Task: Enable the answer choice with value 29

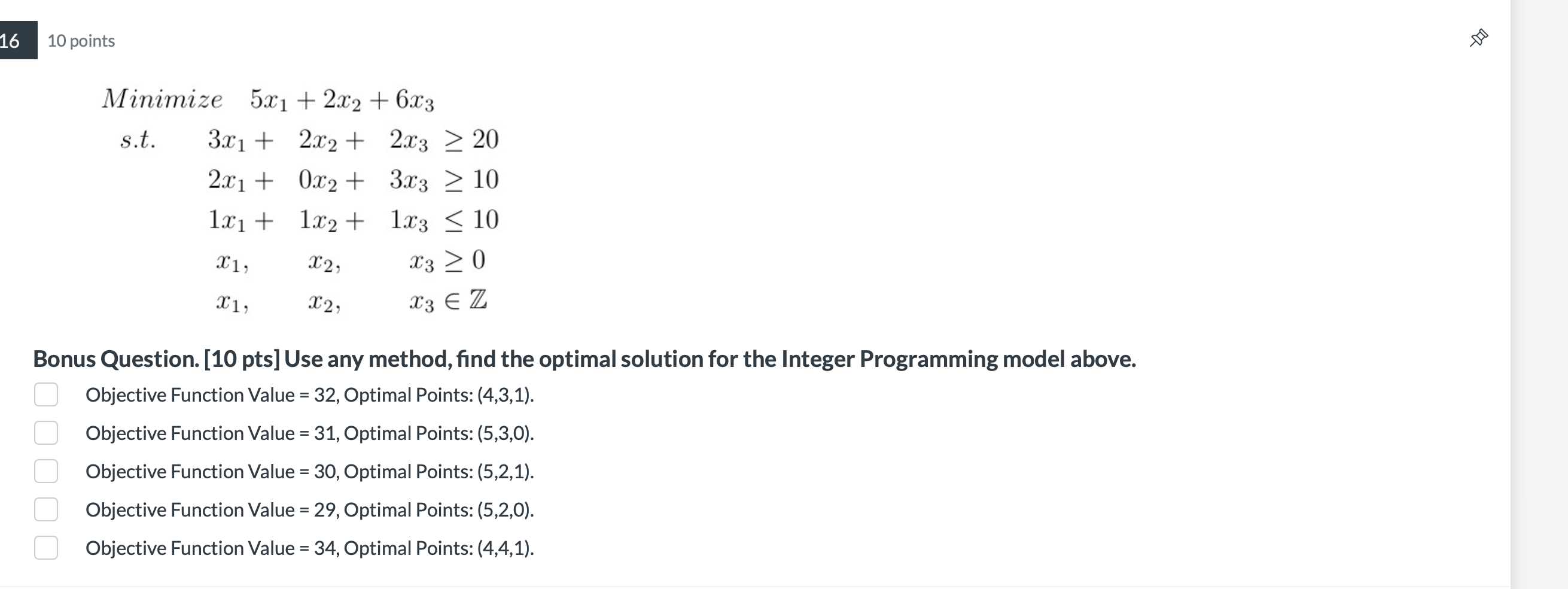Action: (x=46, y=509)
